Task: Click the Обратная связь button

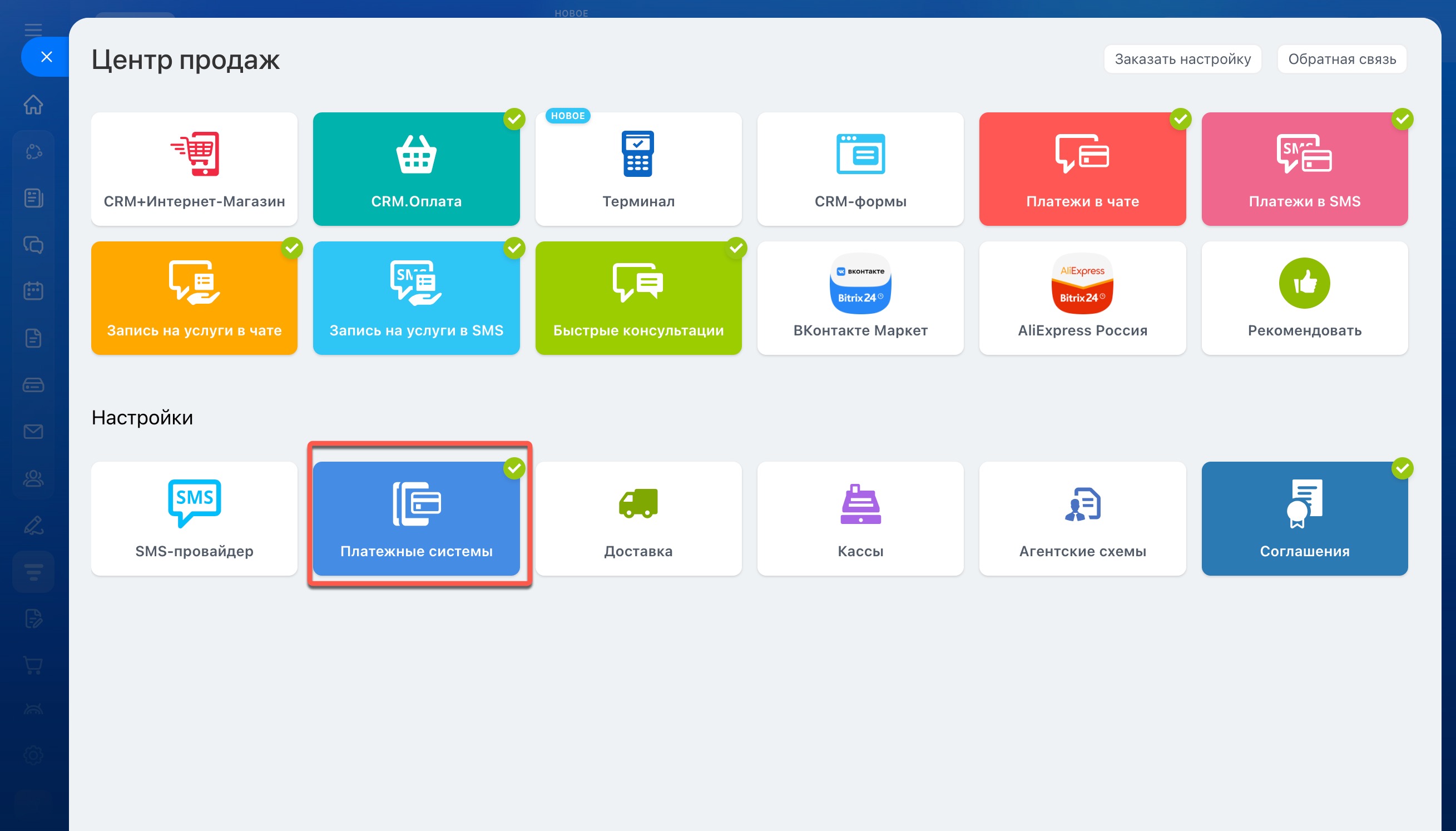Action: click(1341, 59)
